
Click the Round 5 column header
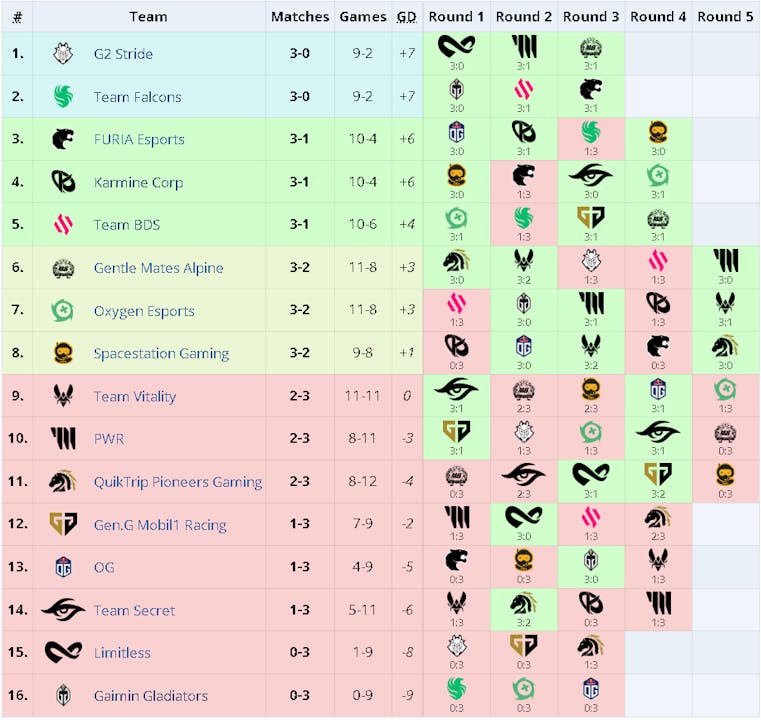(x=725, y=16)
